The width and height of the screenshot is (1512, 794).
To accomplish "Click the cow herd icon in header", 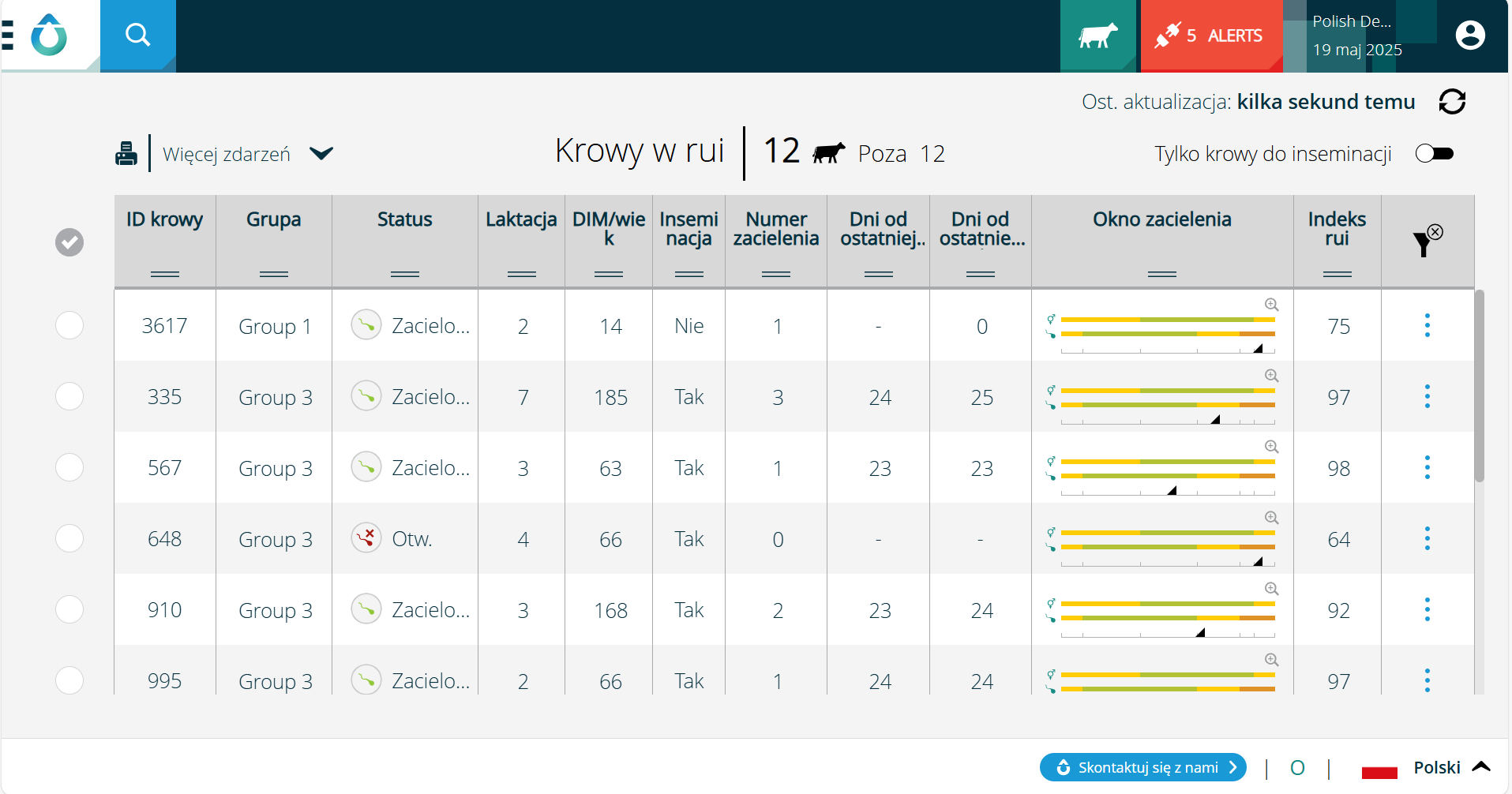I will pos(1097,36).
